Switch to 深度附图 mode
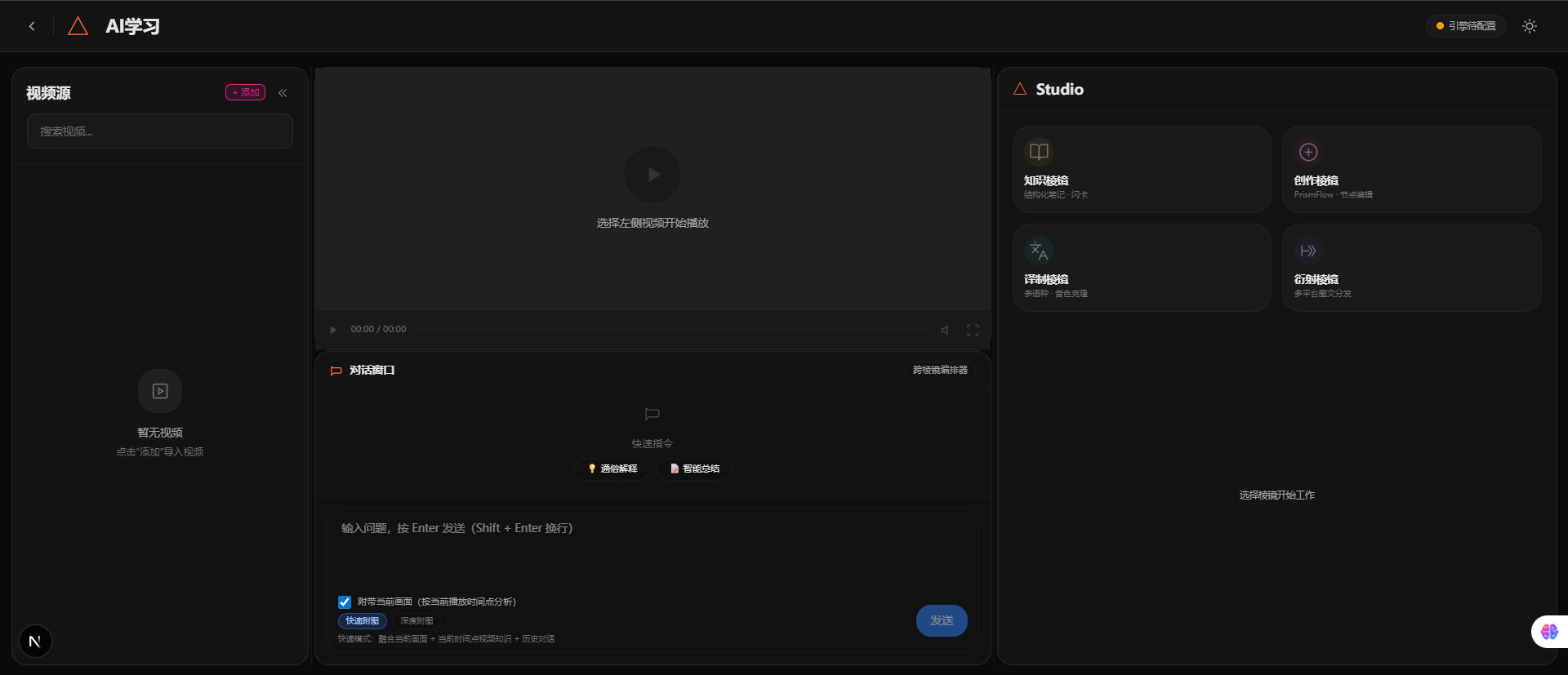Image resolution: width=1568 pixels, height=675 pixels. [416, 621]
